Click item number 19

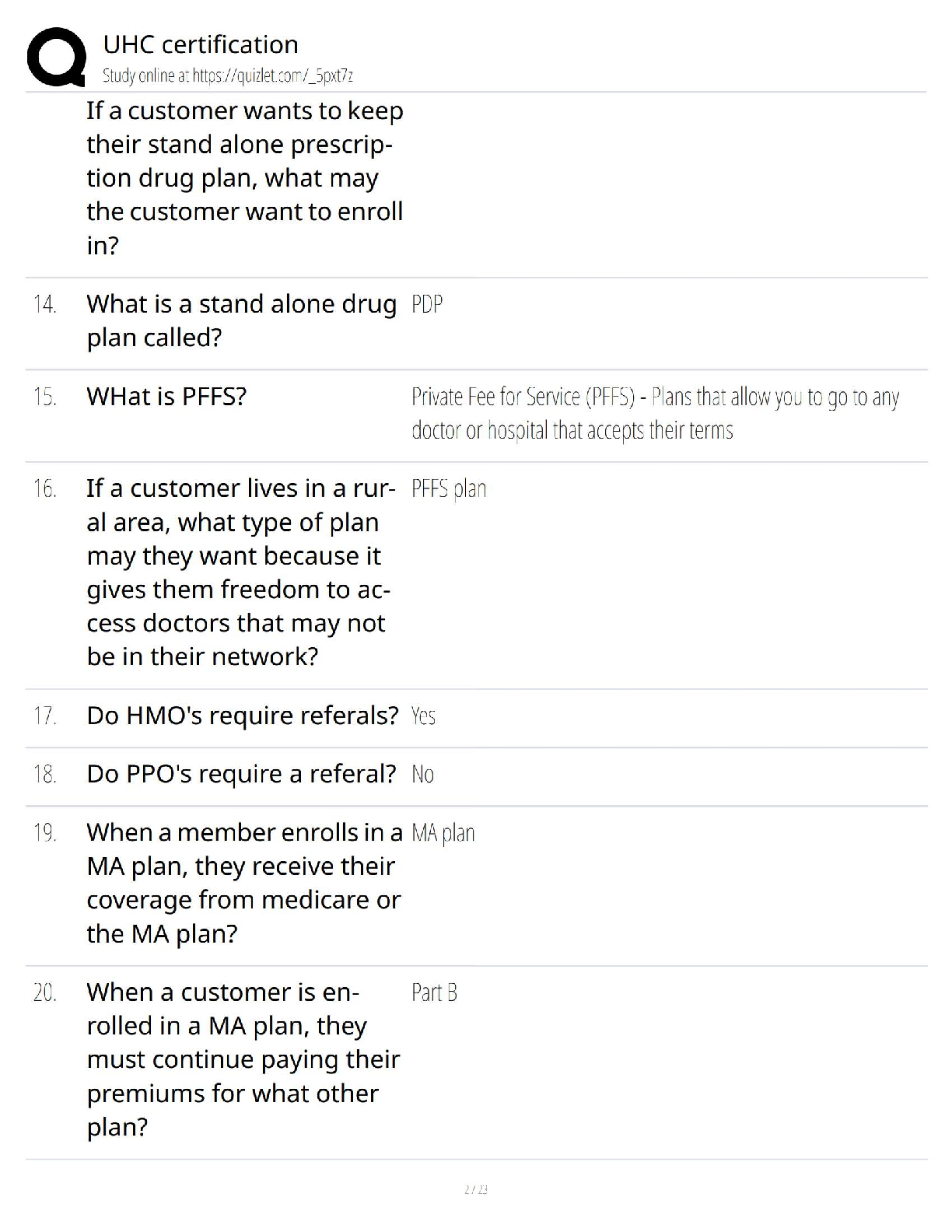coord(45,833)
